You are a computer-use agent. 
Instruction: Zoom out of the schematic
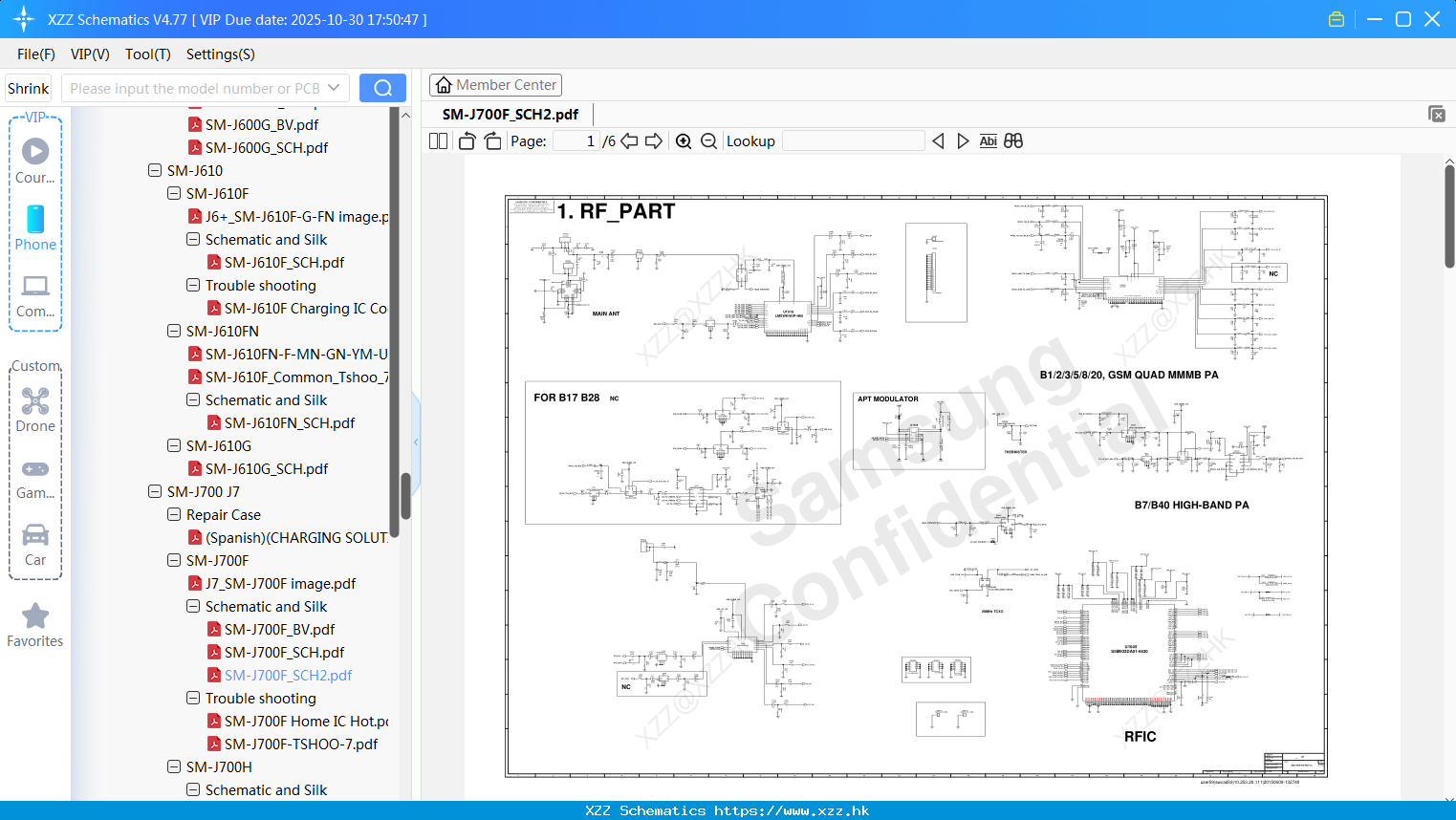(708, 140)
